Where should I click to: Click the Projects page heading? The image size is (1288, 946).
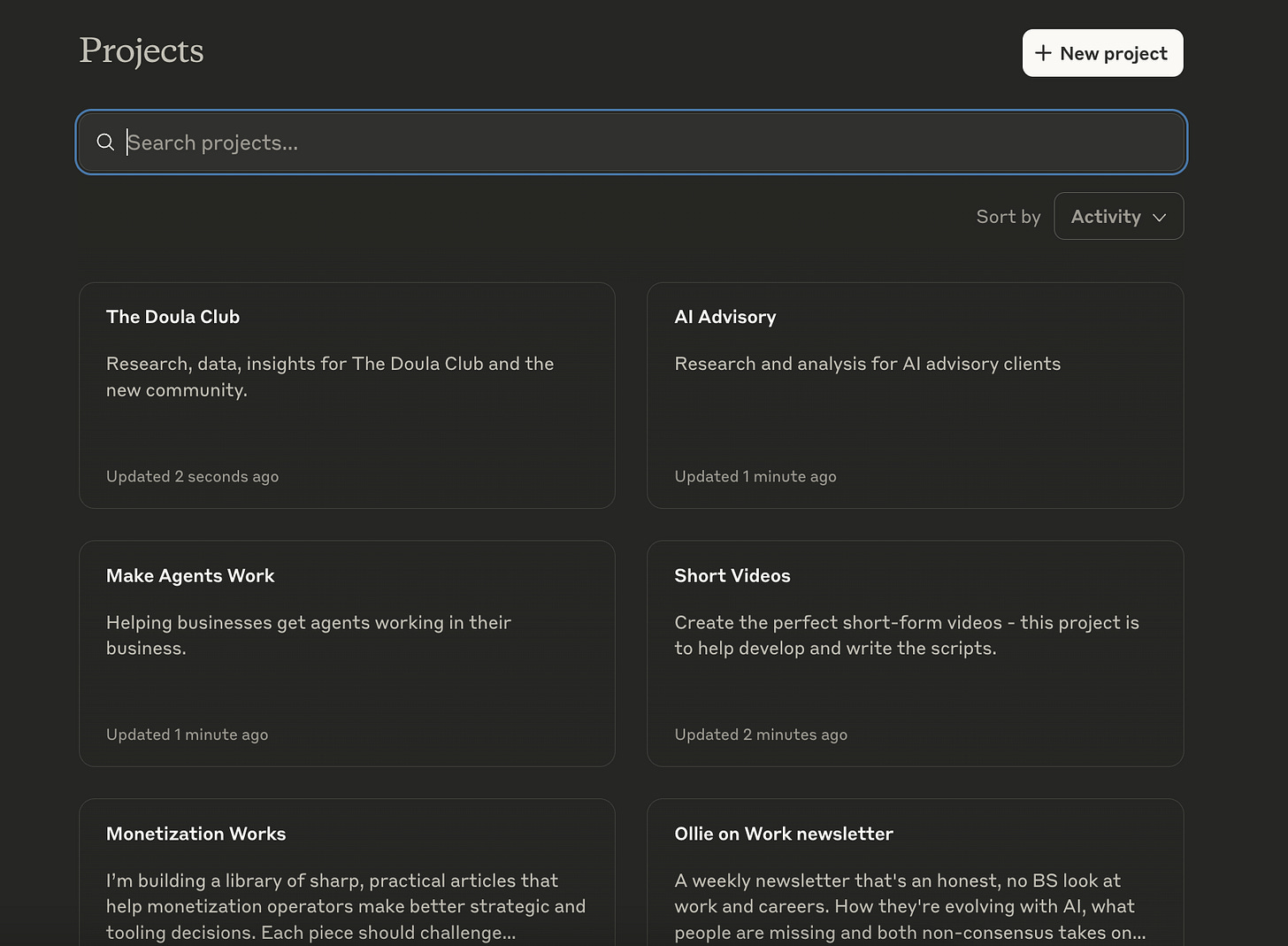coord(142,51)
